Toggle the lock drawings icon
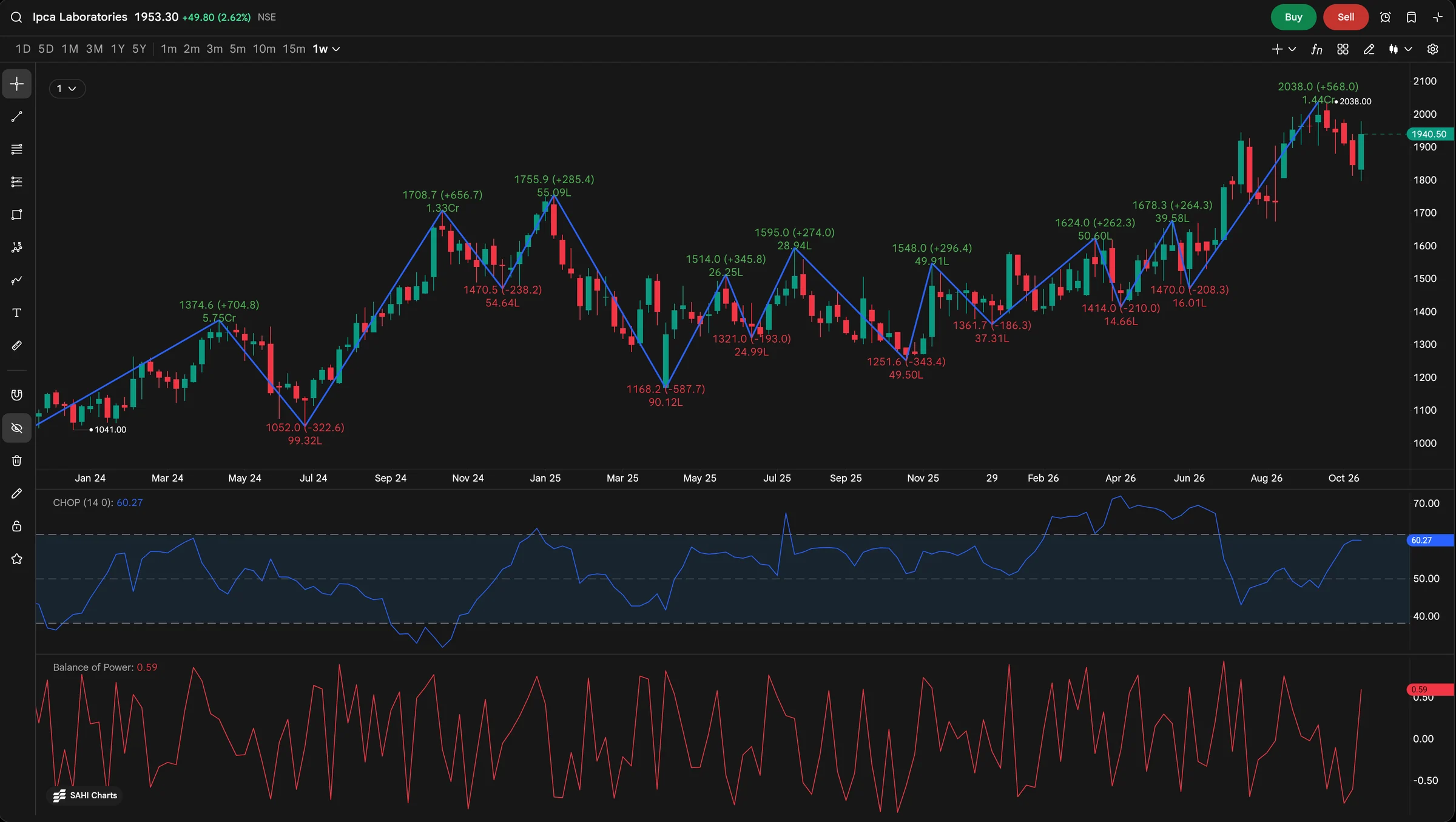The height and width of the screenshot is (822, 1456). [x=17, y=527]
